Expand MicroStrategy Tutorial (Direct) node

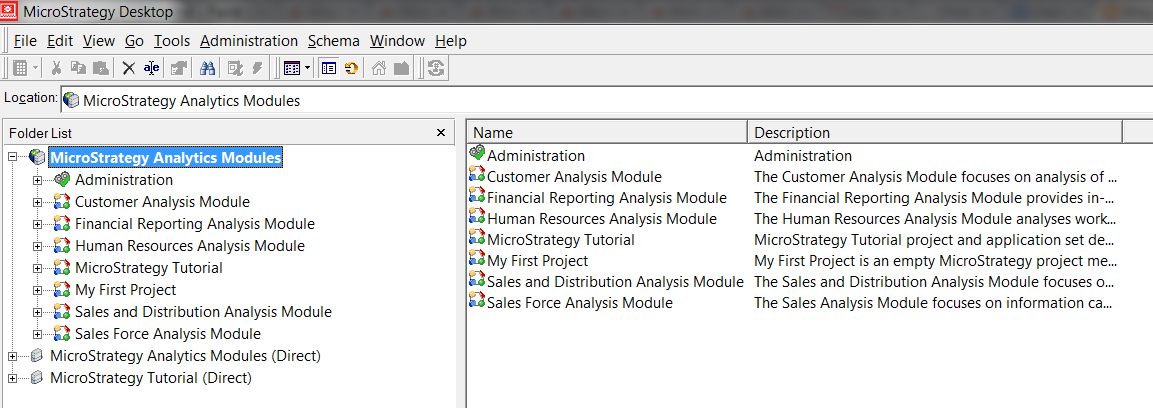coord(13,379)
